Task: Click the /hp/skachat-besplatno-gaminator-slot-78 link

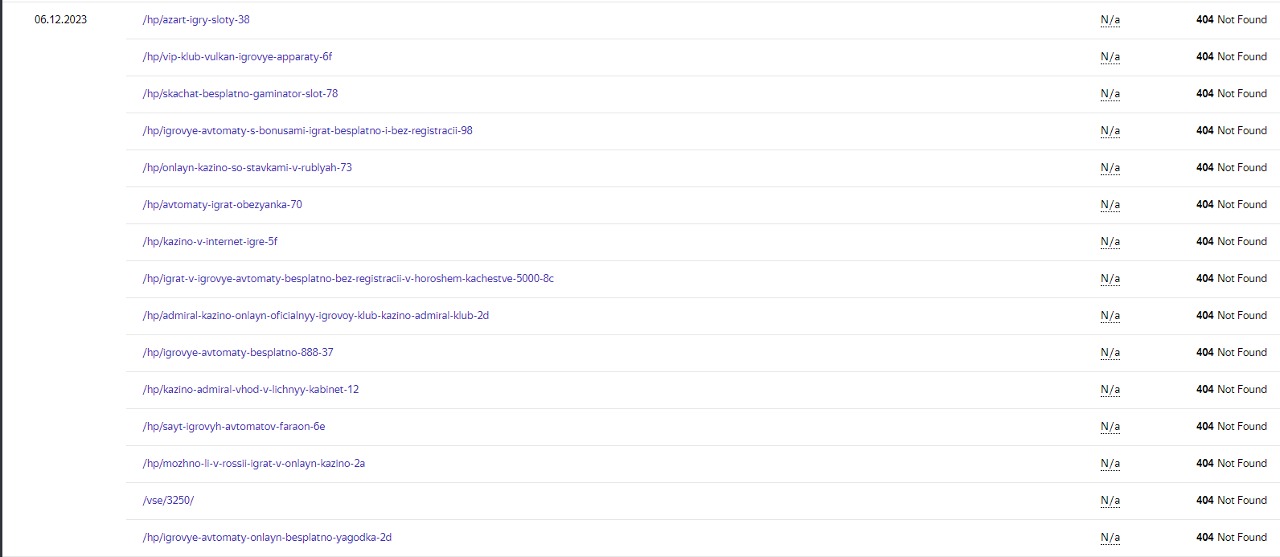Action: tap(240, 94)
